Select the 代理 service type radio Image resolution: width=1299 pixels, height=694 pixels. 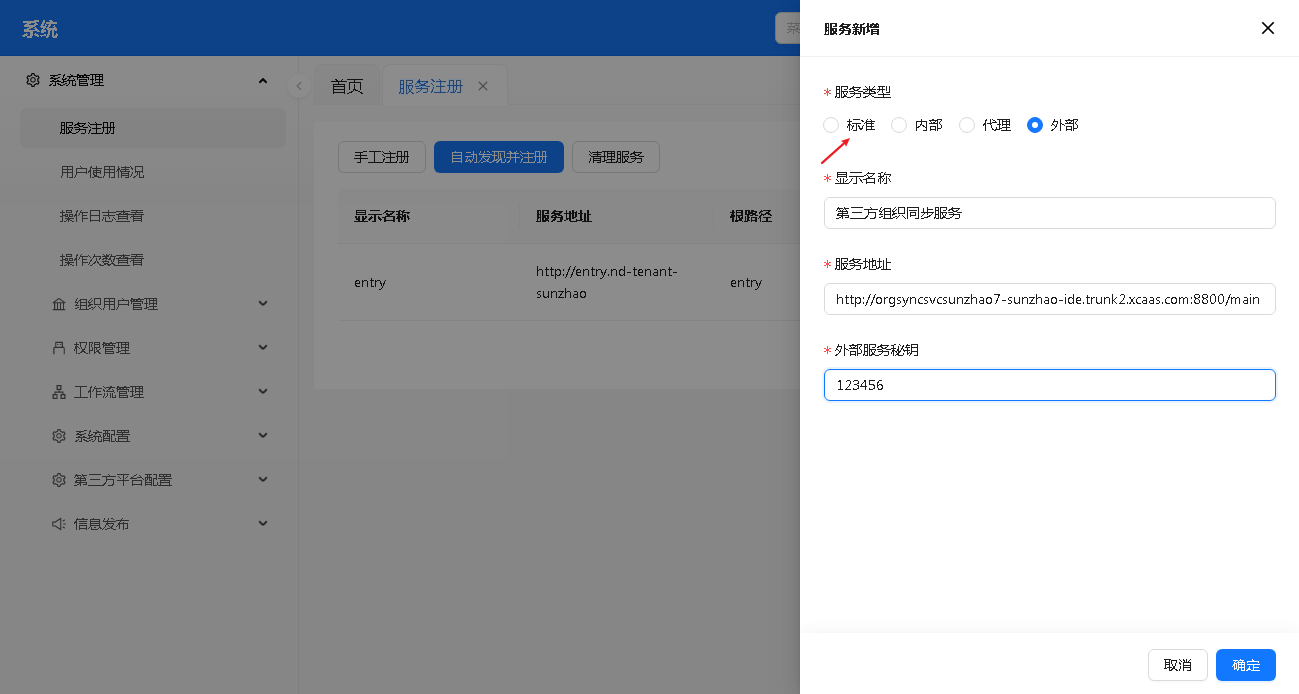(x=967, y=125)
